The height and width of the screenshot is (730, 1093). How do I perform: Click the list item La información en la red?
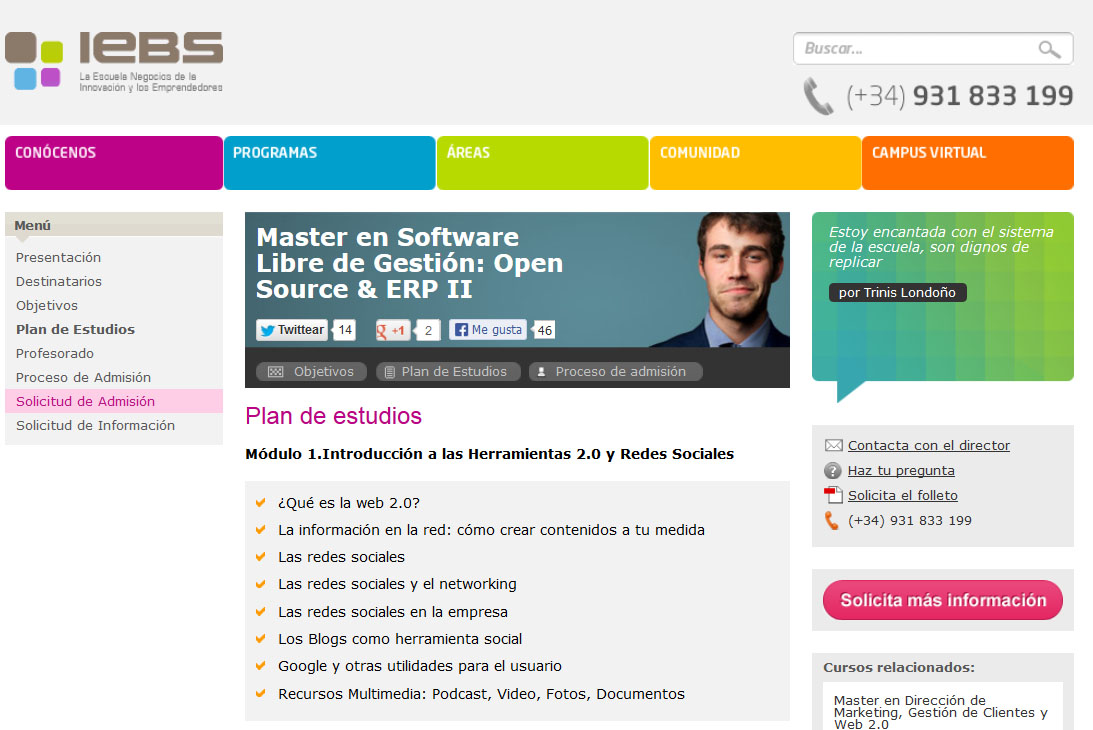point(491,530)
